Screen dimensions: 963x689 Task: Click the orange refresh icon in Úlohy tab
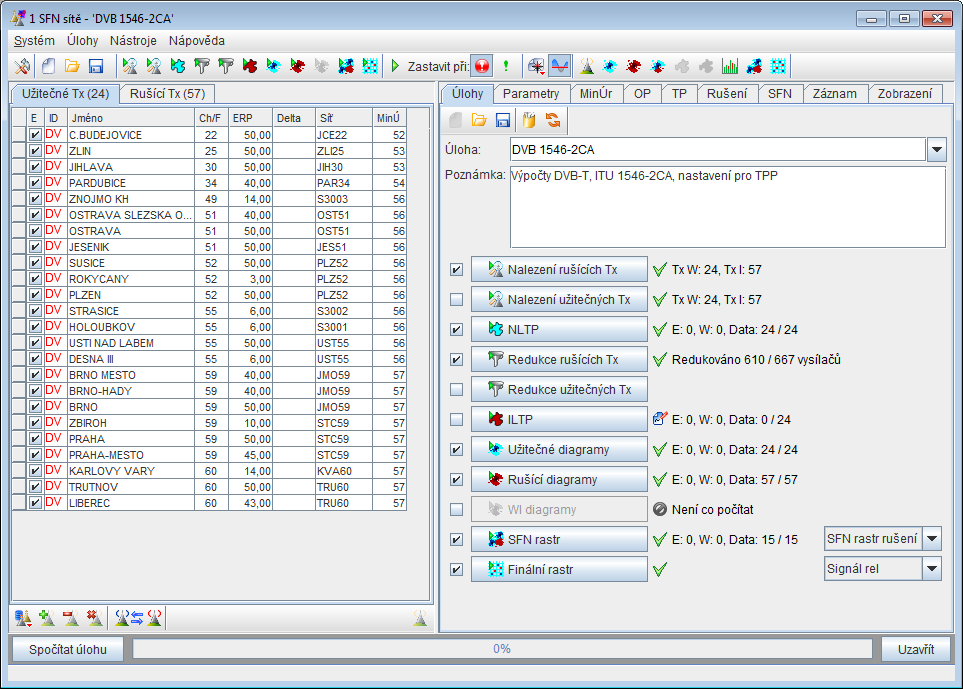pos(552,120)
